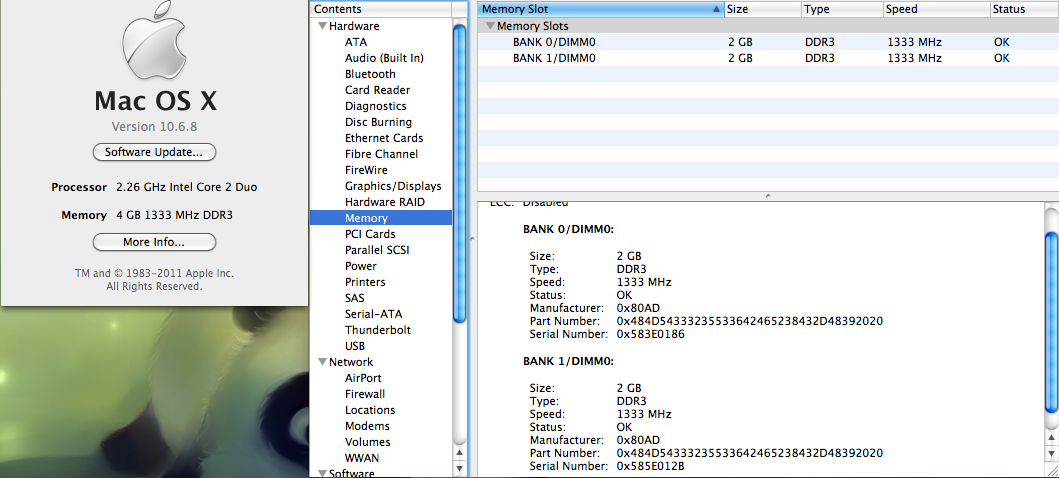Select WWAN under Network
Image resolution: width=1059 pixels, height=478 pixels.
(361, 458)
